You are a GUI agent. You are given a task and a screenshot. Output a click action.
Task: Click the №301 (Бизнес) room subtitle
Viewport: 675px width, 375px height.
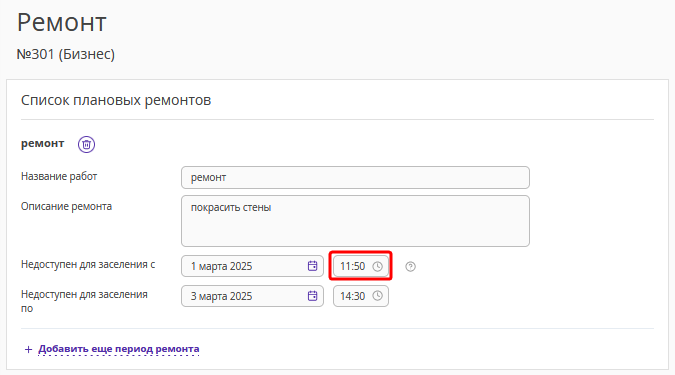(x=66, y=54)
